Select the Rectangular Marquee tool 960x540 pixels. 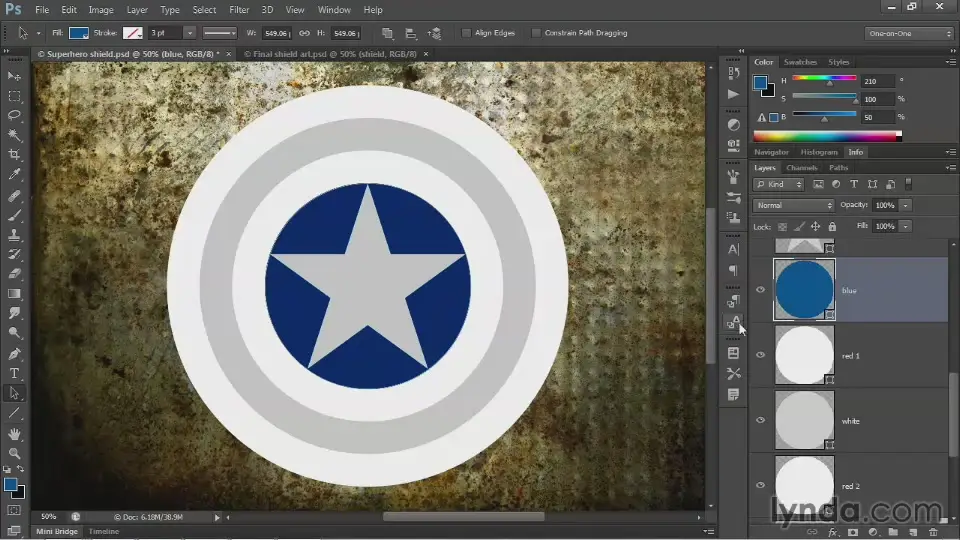tap(15, 96)
